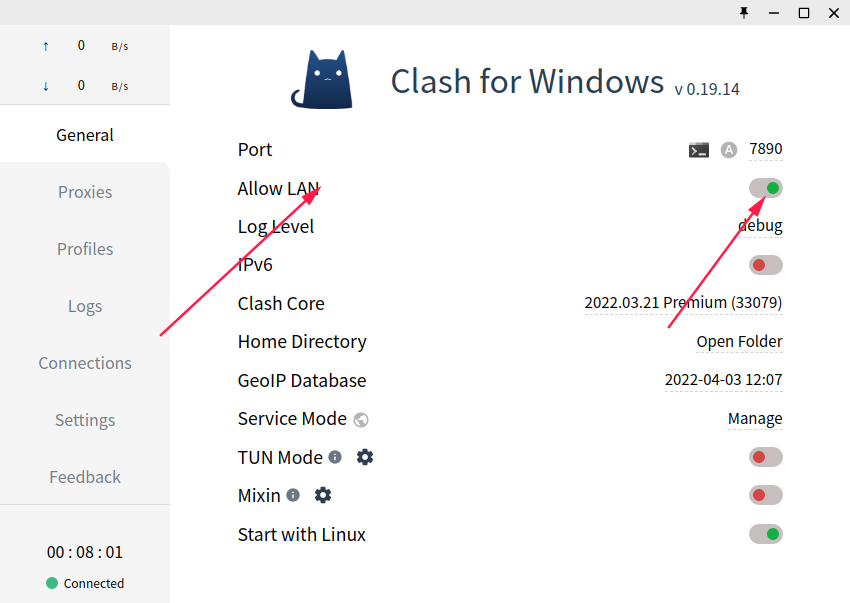The image size is (850, 603).
Task: Switch to the Proxies section
Action: [85, 192]
